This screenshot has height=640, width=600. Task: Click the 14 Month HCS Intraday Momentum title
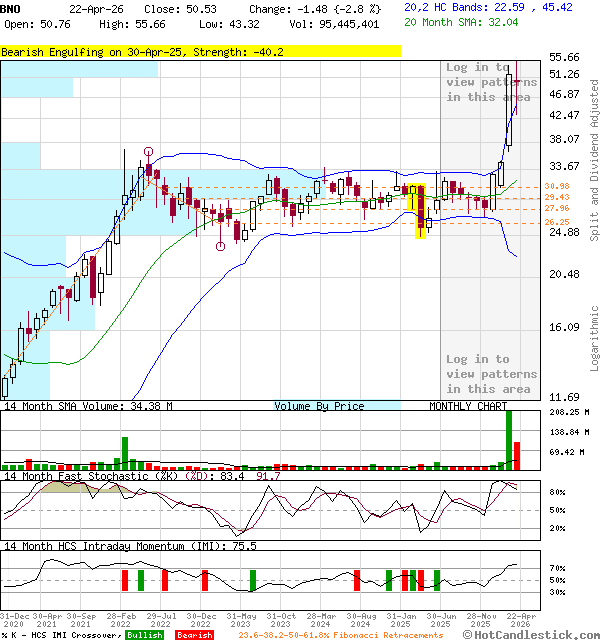[x=128, y=546]
